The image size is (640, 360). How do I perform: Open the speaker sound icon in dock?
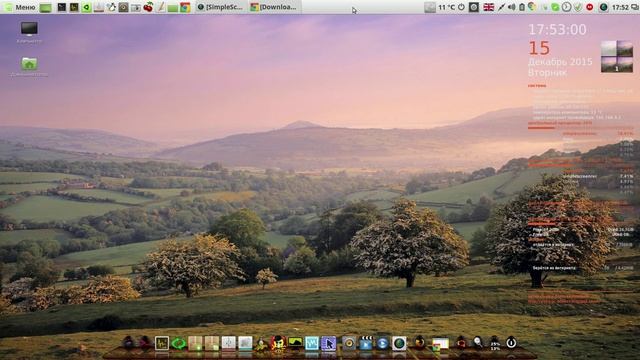pyautogui.click(x=349, y=343)
